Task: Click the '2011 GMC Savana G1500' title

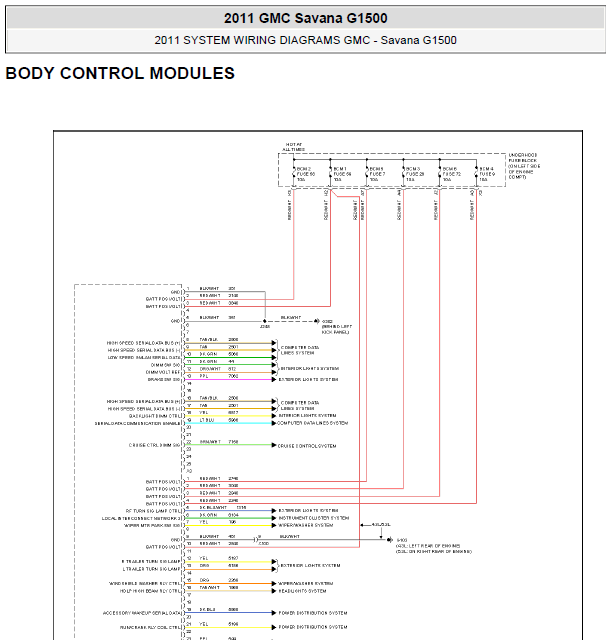Action: pos(305,18)
